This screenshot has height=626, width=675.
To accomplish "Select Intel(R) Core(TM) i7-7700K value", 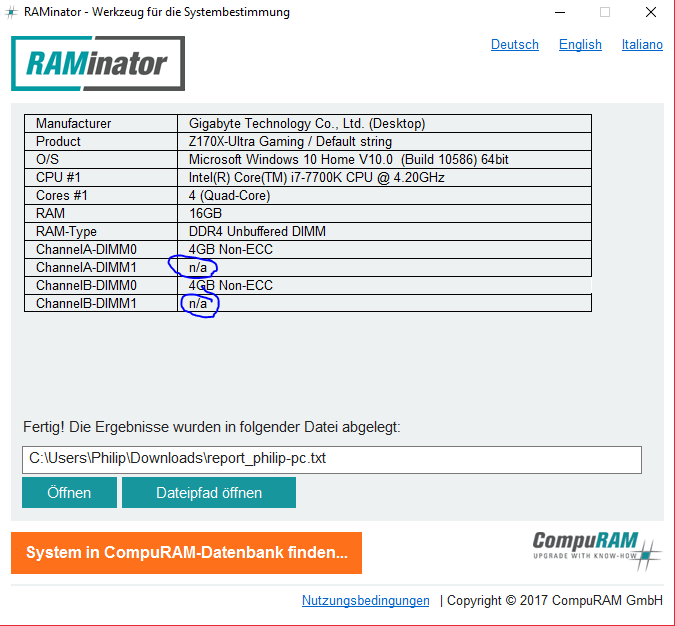I will (384, 177).
